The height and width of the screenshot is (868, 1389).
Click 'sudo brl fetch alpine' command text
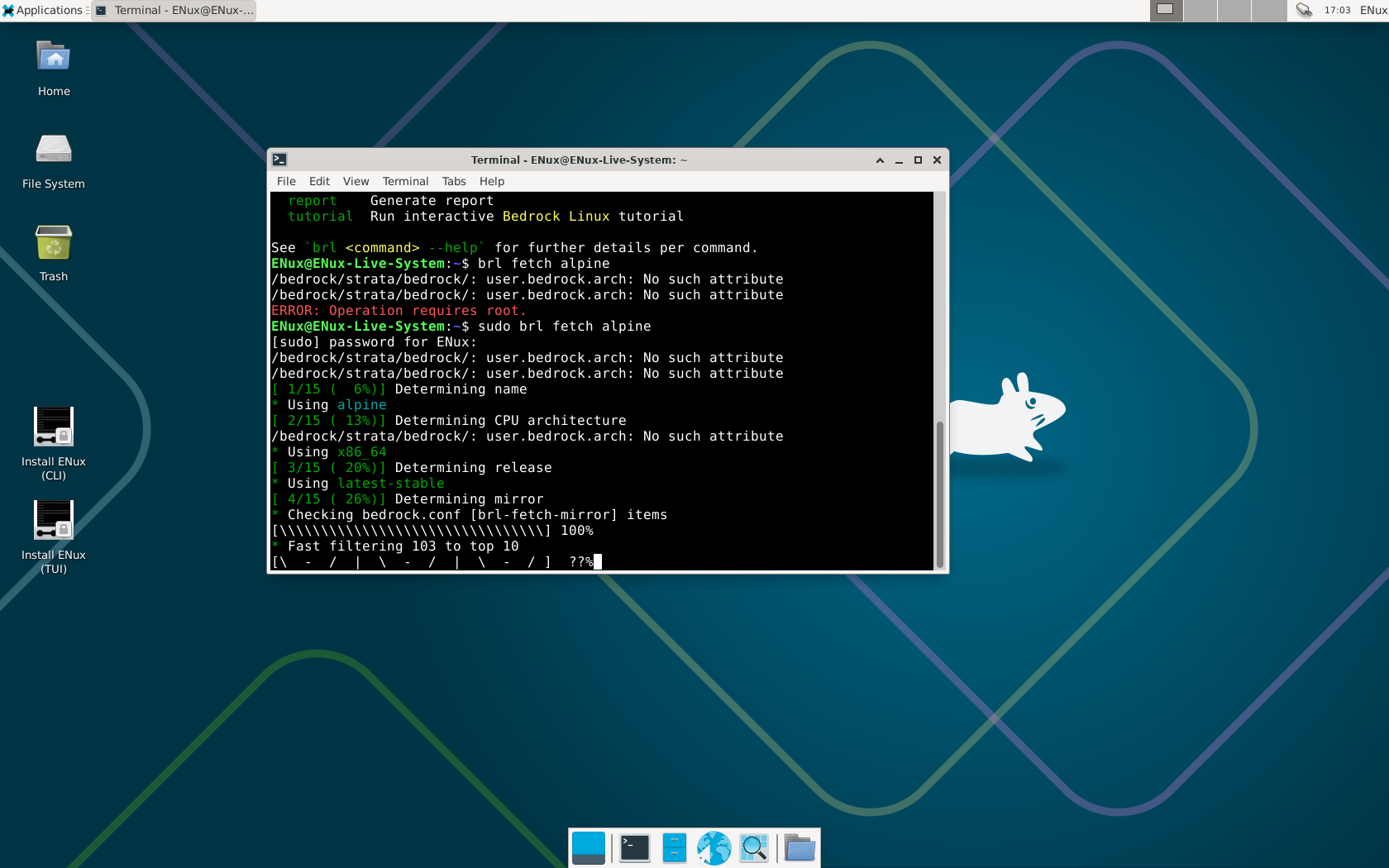[565, 327]
